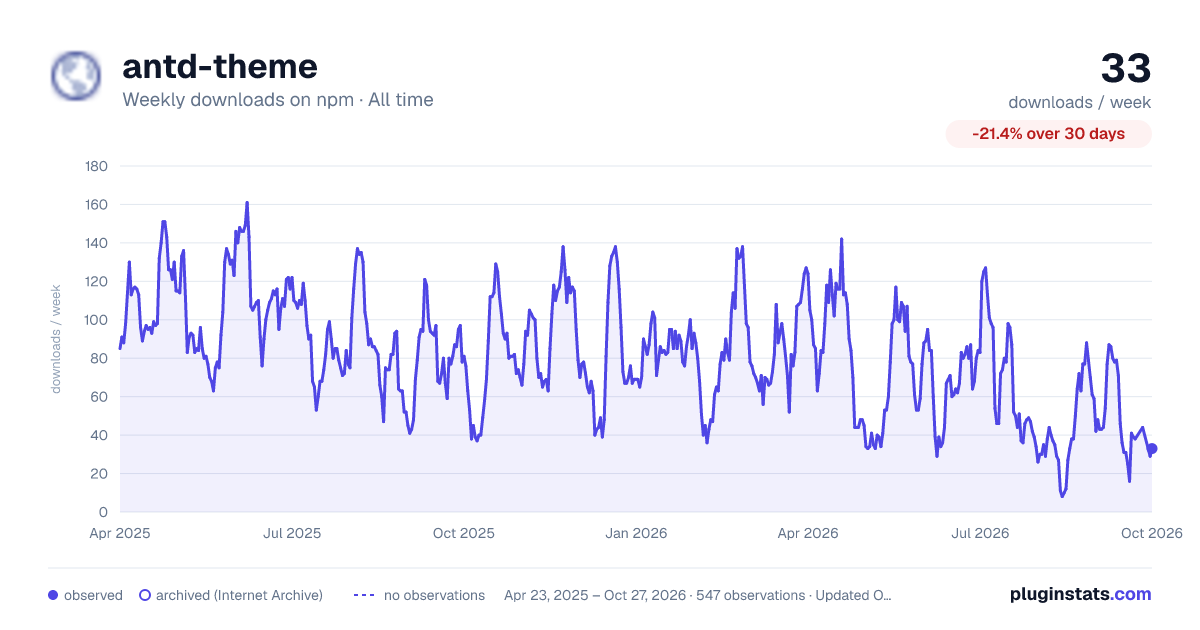The height and width of the screenshot is (630, 1200).
Task: Click the Jul 2026 axis label
Action: click(980, 533)
